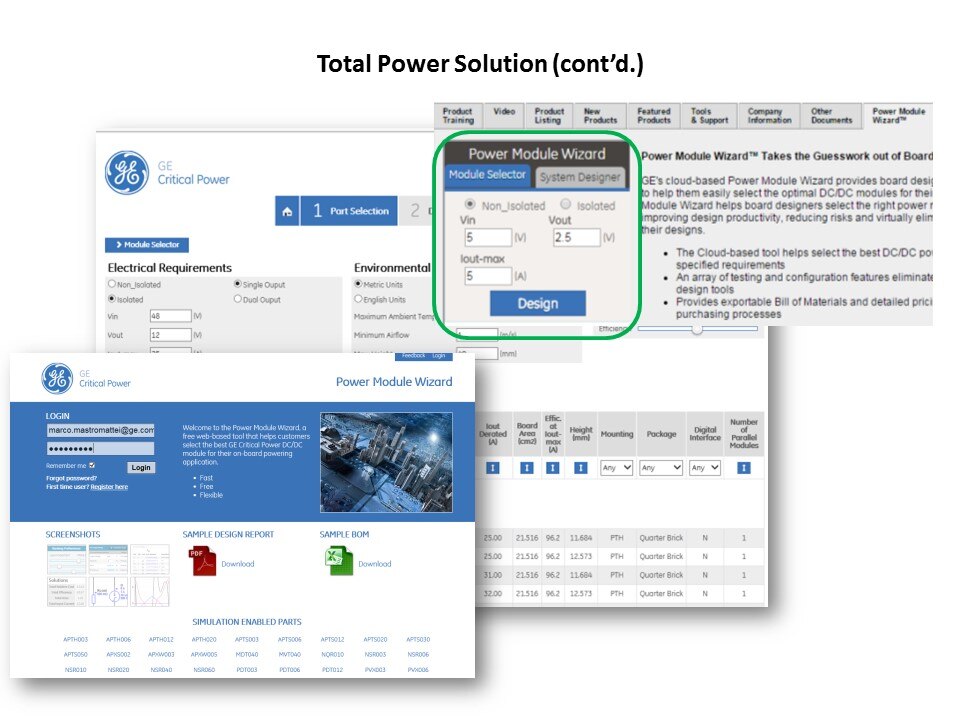Click the Excel icon under Sample BOM

pyautogui.click(x=339, y=563)
